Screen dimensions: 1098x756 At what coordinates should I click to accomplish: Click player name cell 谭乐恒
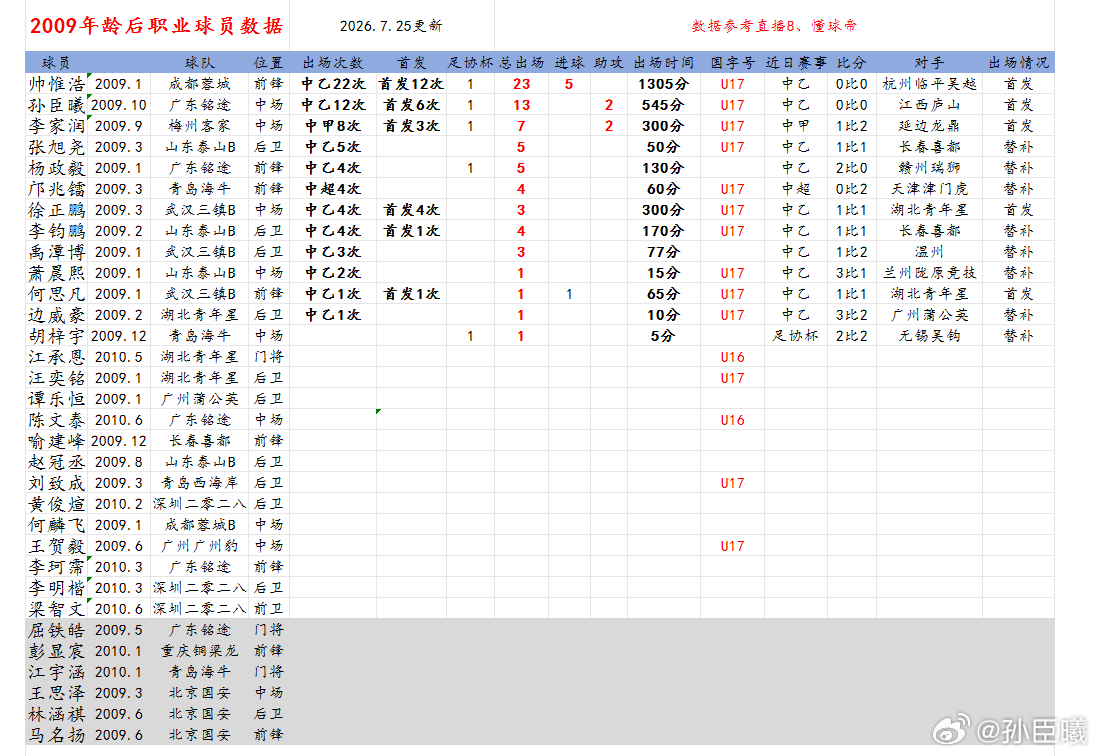point(57,399)
